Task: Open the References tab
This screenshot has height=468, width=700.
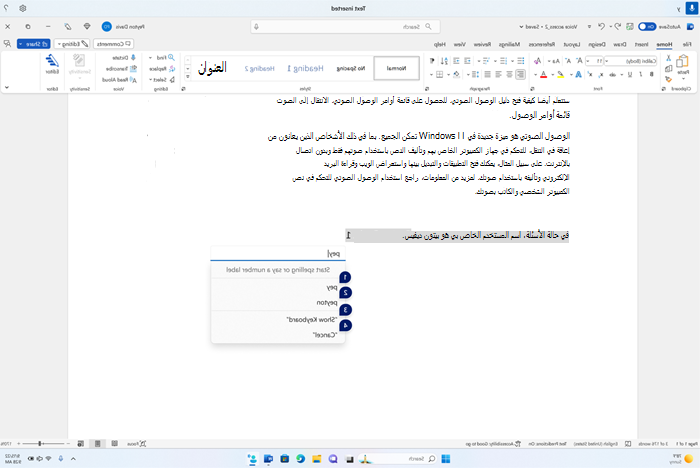Action: click(542, 44)
